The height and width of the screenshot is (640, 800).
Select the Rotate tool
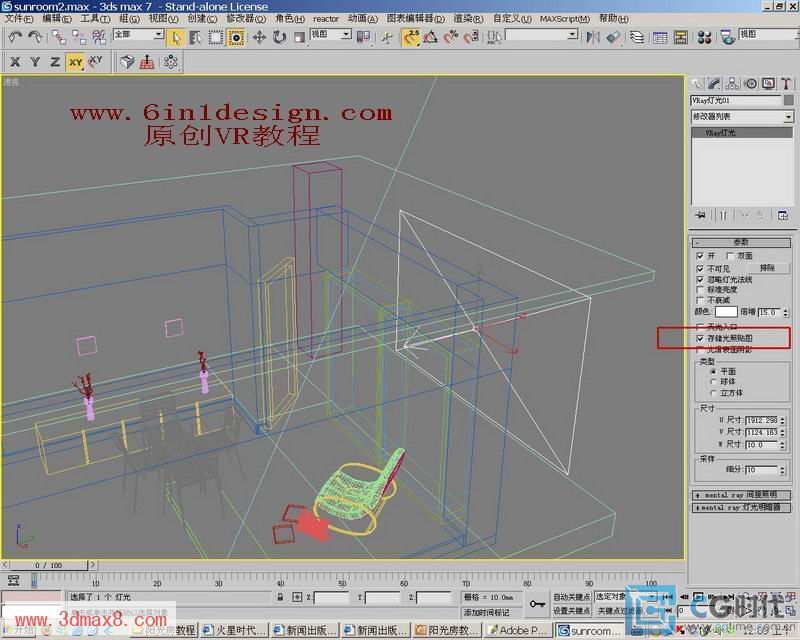pyautogui.click(x=280, y=38)
